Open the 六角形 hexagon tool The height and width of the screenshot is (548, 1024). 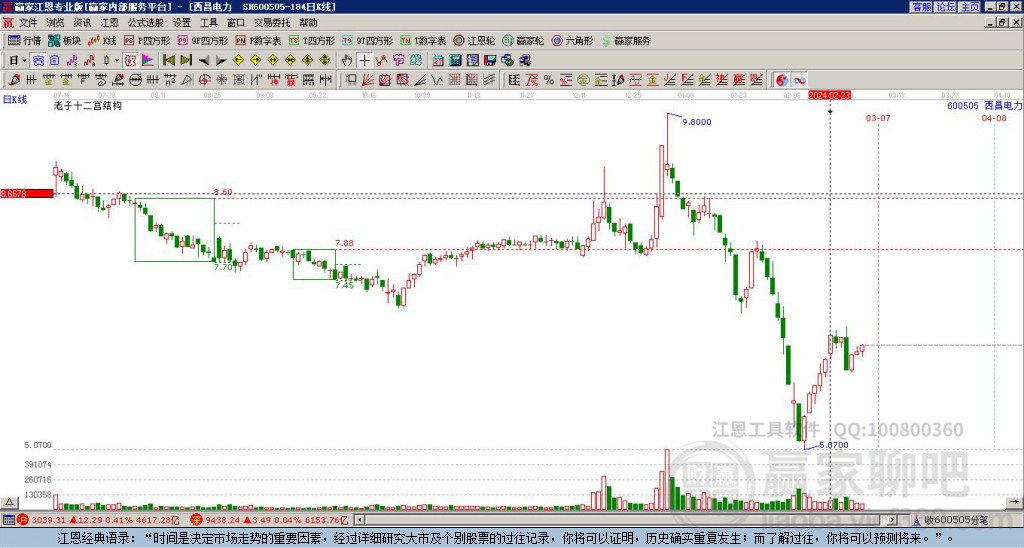pyautogui.click(x=573, y=40)
